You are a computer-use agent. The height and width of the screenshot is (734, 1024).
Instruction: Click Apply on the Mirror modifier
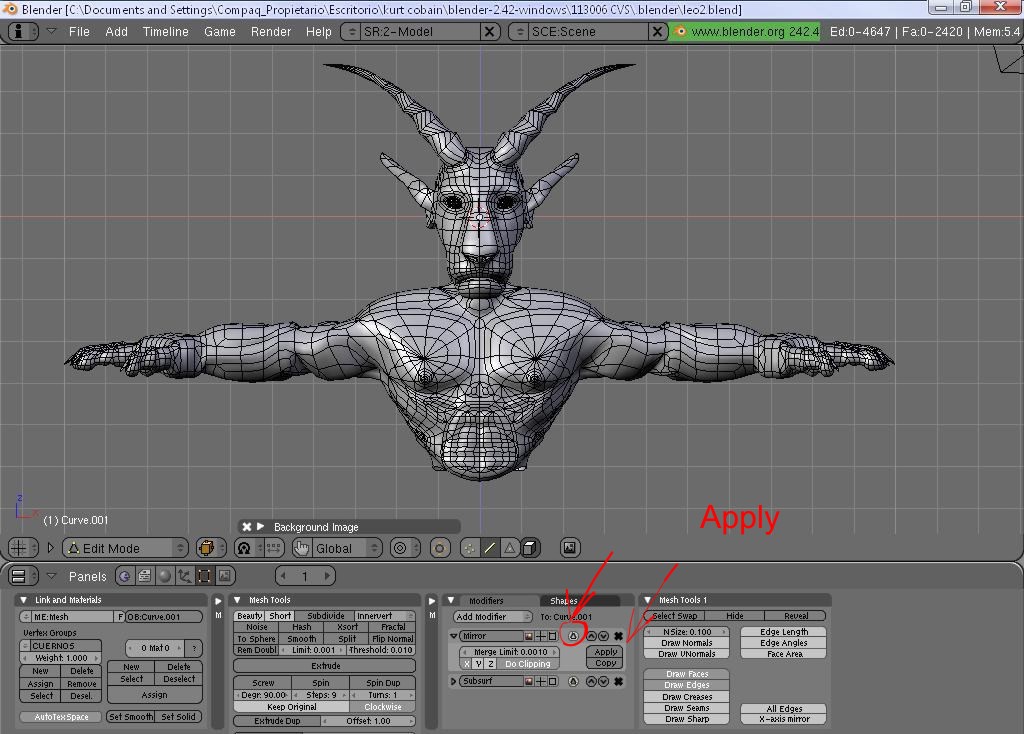point(605,652)
